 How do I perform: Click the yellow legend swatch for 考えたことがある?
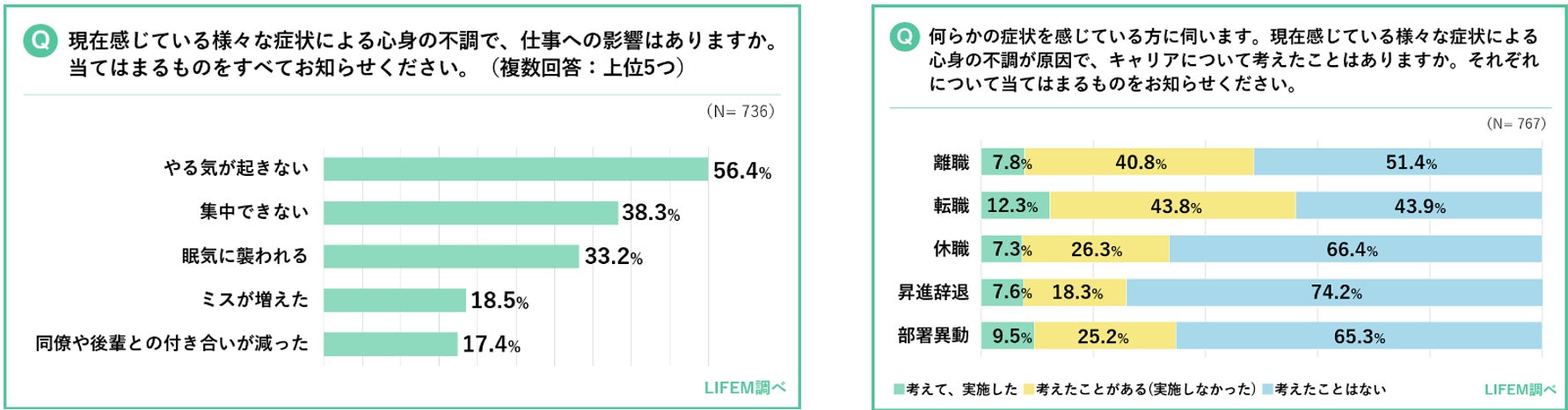pos(1029,389)
